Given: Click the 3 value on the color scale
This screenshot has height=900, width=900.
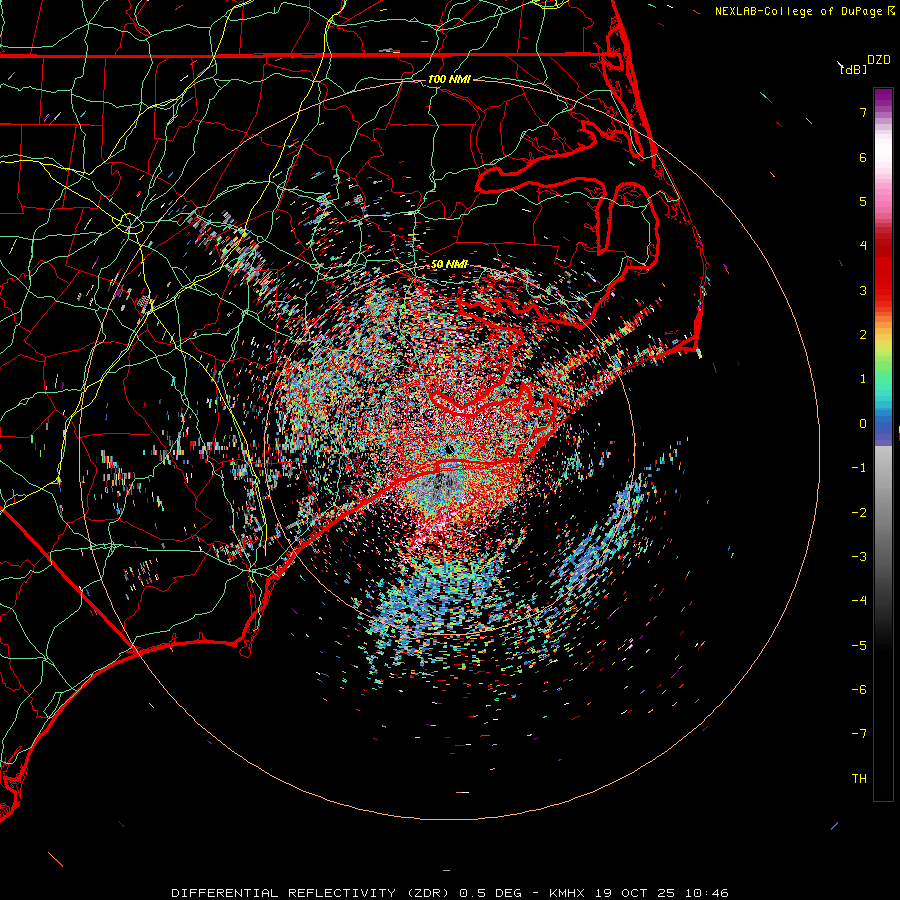Looking at the screenshot, I should pyautogui.click(x=863, y=290).
